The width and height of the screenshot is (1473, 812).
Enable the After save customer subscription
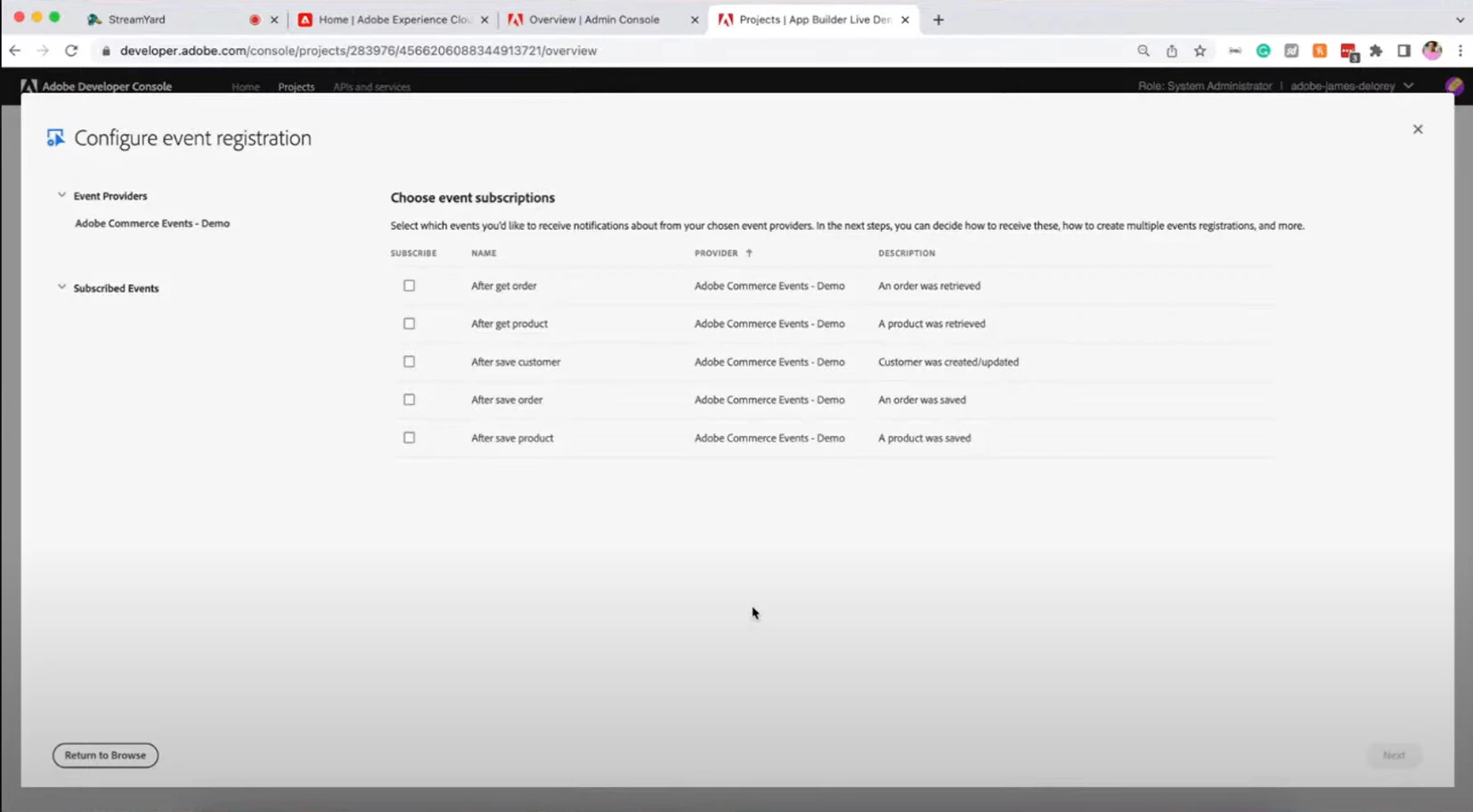pos(409,361)
